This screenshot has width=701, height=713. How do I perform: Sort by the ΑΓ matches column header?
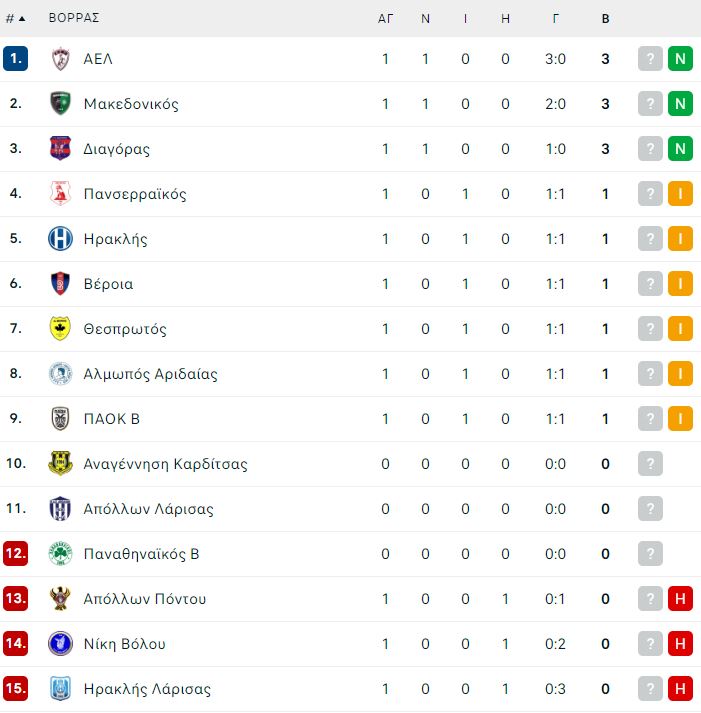tap(385, 19)
